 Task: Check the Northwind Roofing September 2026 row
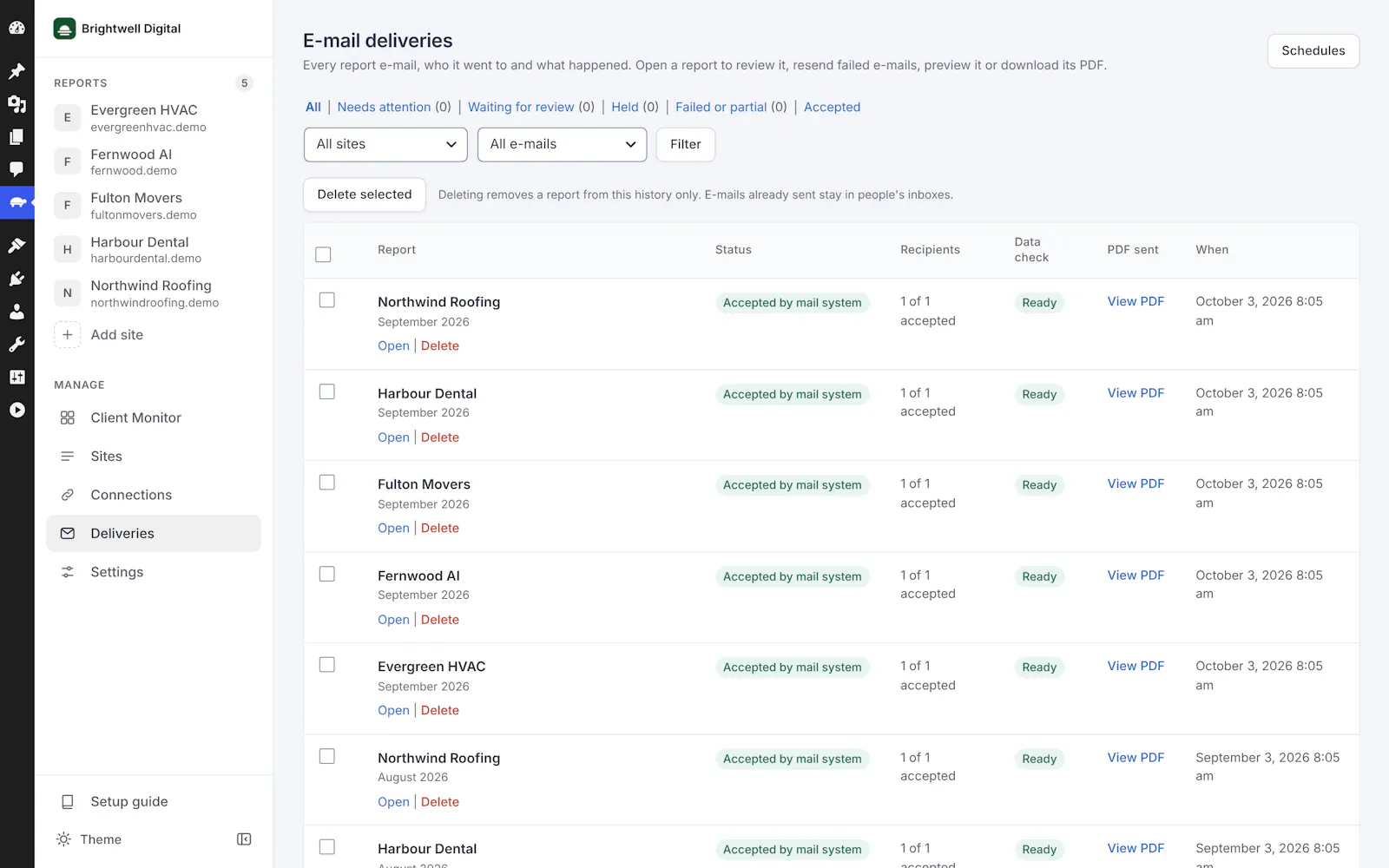click(x=327, y=300)
